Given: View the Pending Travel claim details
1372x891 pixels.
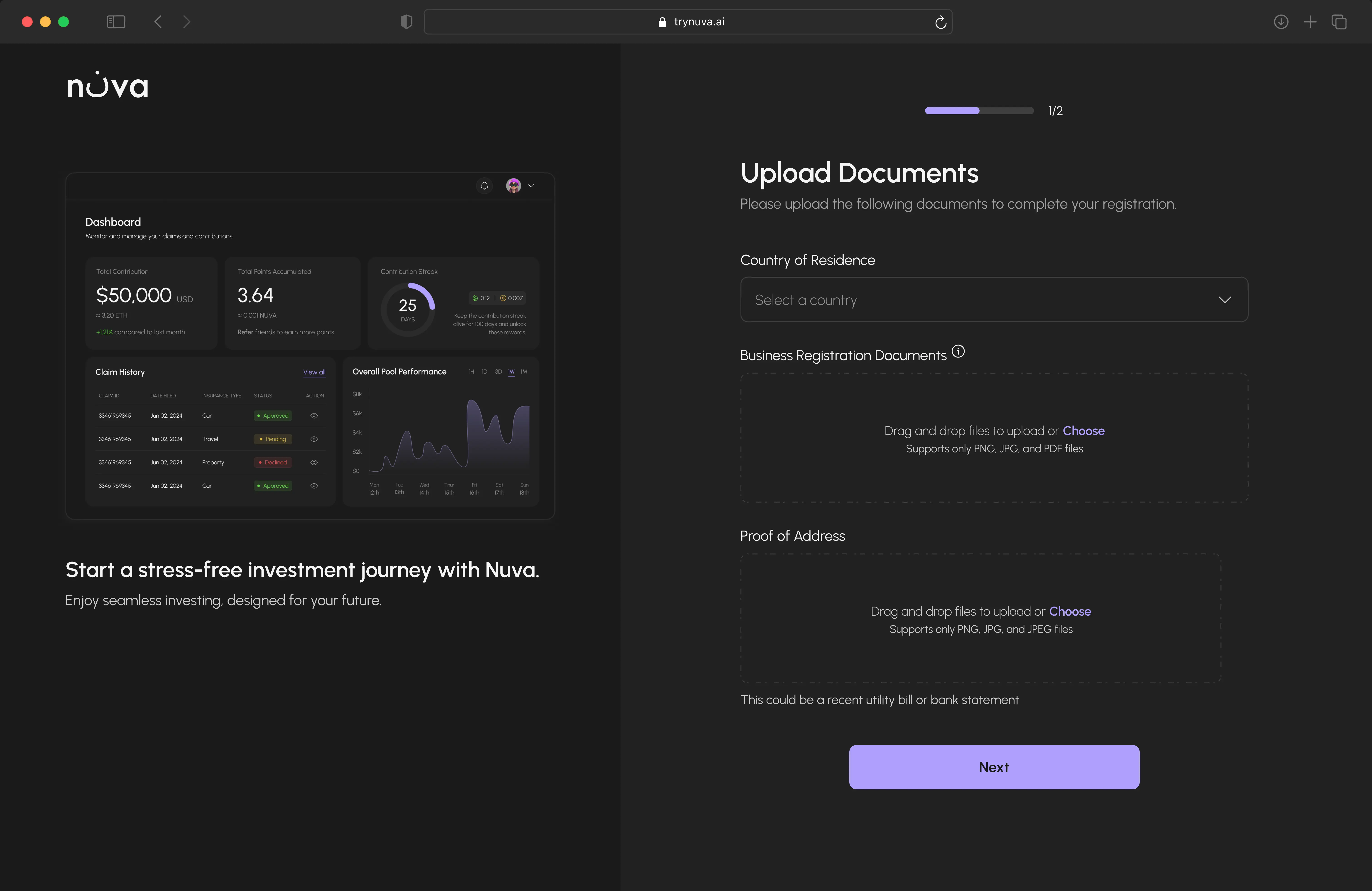Looking at the screenshot, I should (x=314, y=439).
